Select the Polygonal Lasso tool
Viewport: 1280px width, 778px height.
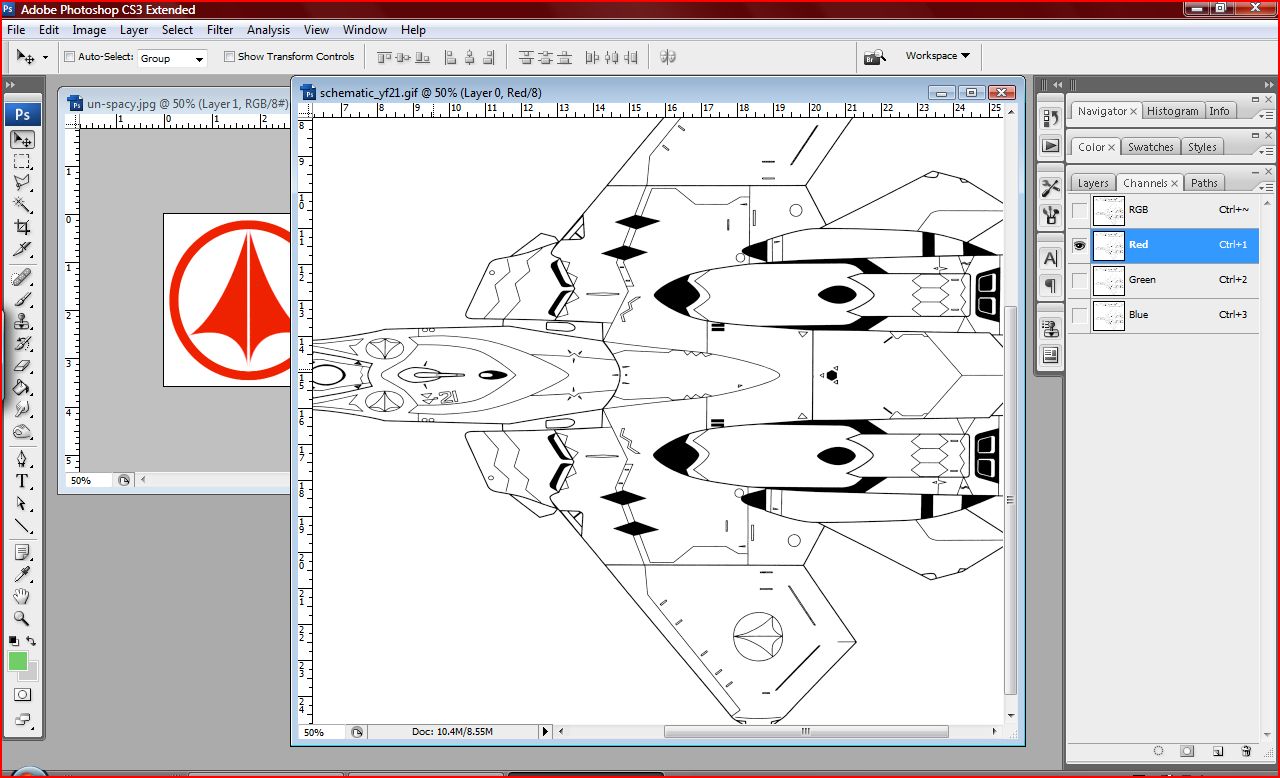pos(22,183)
